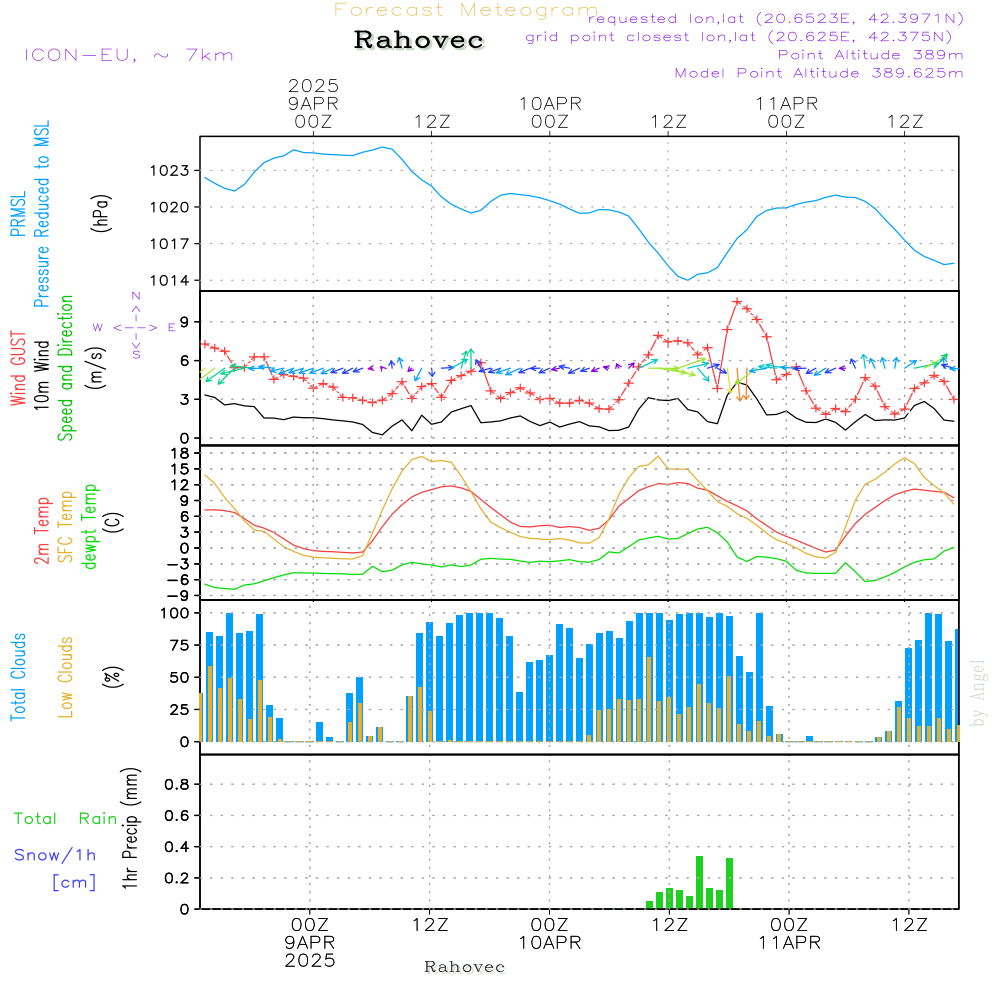Viewport: 1000px width, 1000px height.
Task: Click the 'by Angel' credit text
Action: coord(978,693)
